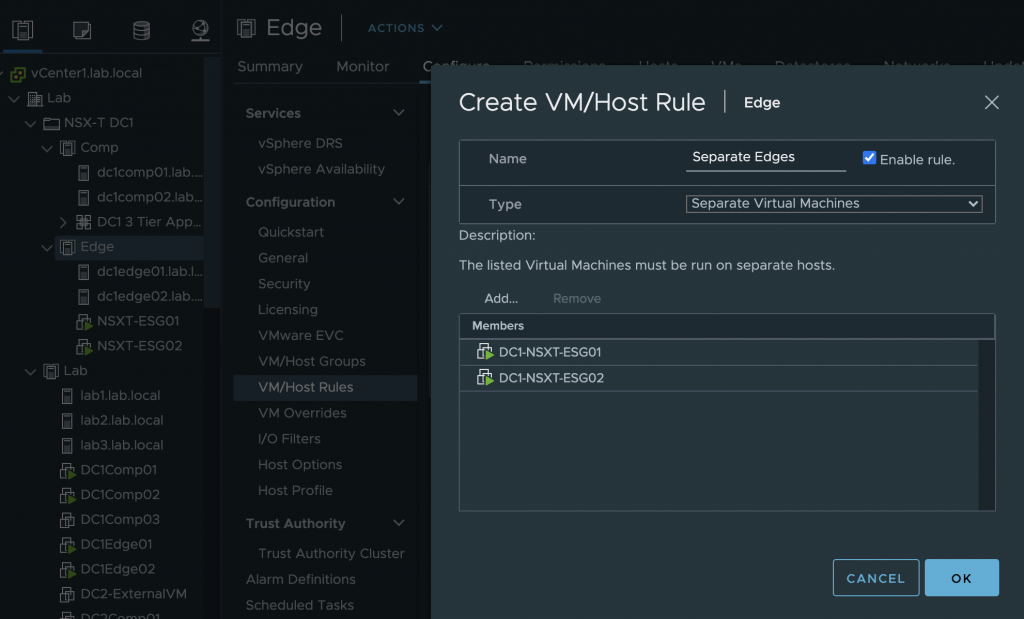This screenshot has width=1024, height=619.
Task: Click Add... to add members
Action: click(501, 298)
